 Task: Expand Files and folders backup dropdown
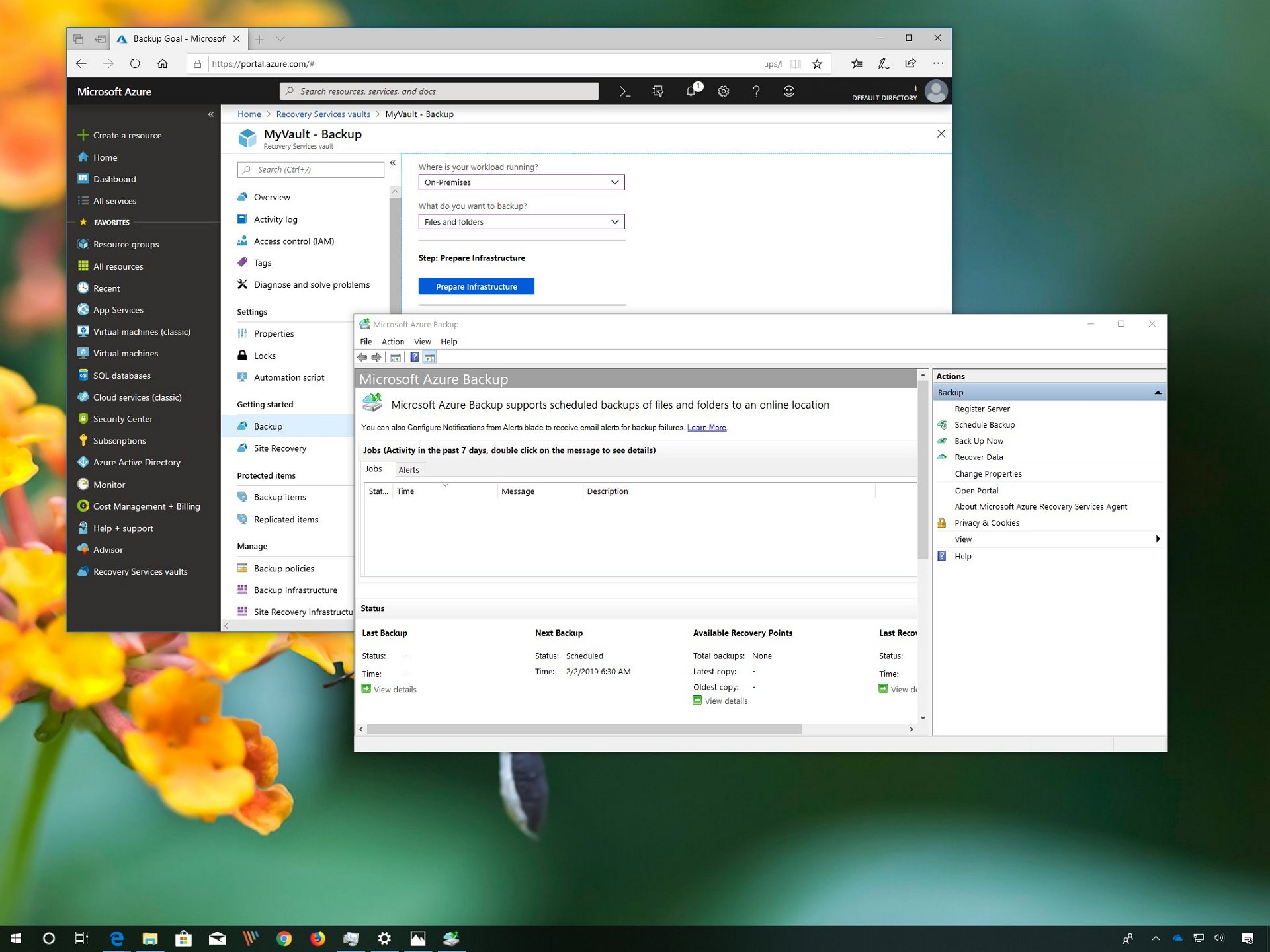point(521,222)
